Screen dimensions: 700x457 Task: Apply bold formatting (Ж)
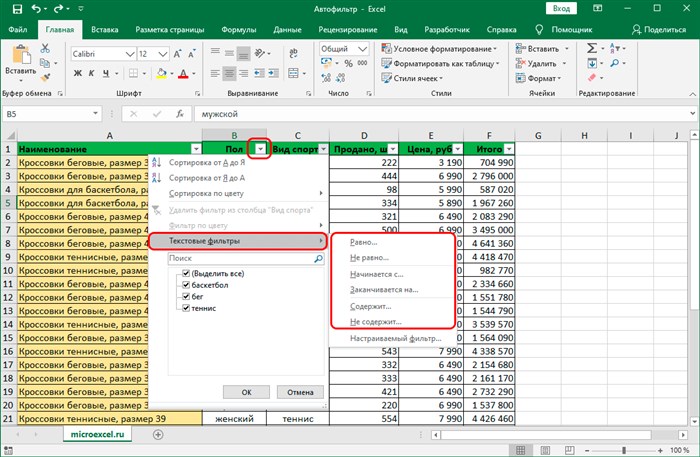pos(78,73)
